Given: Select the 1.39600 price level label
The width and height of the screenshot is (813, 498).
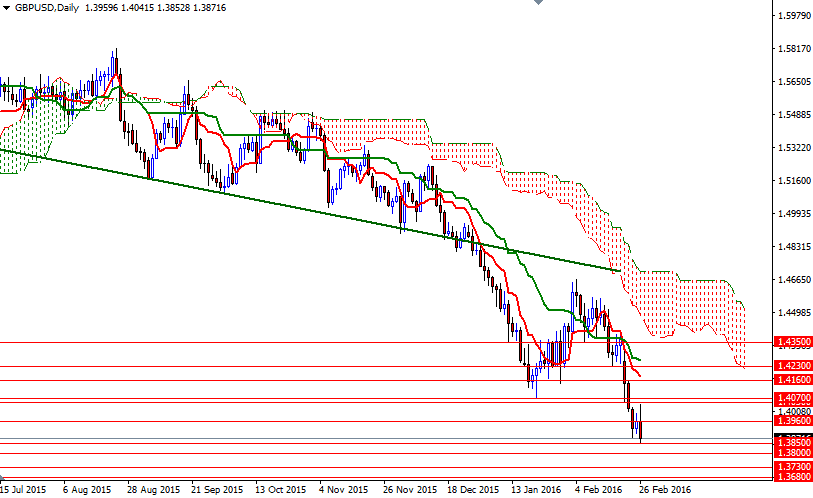Looking at the screenshot, I should [793, 421].
